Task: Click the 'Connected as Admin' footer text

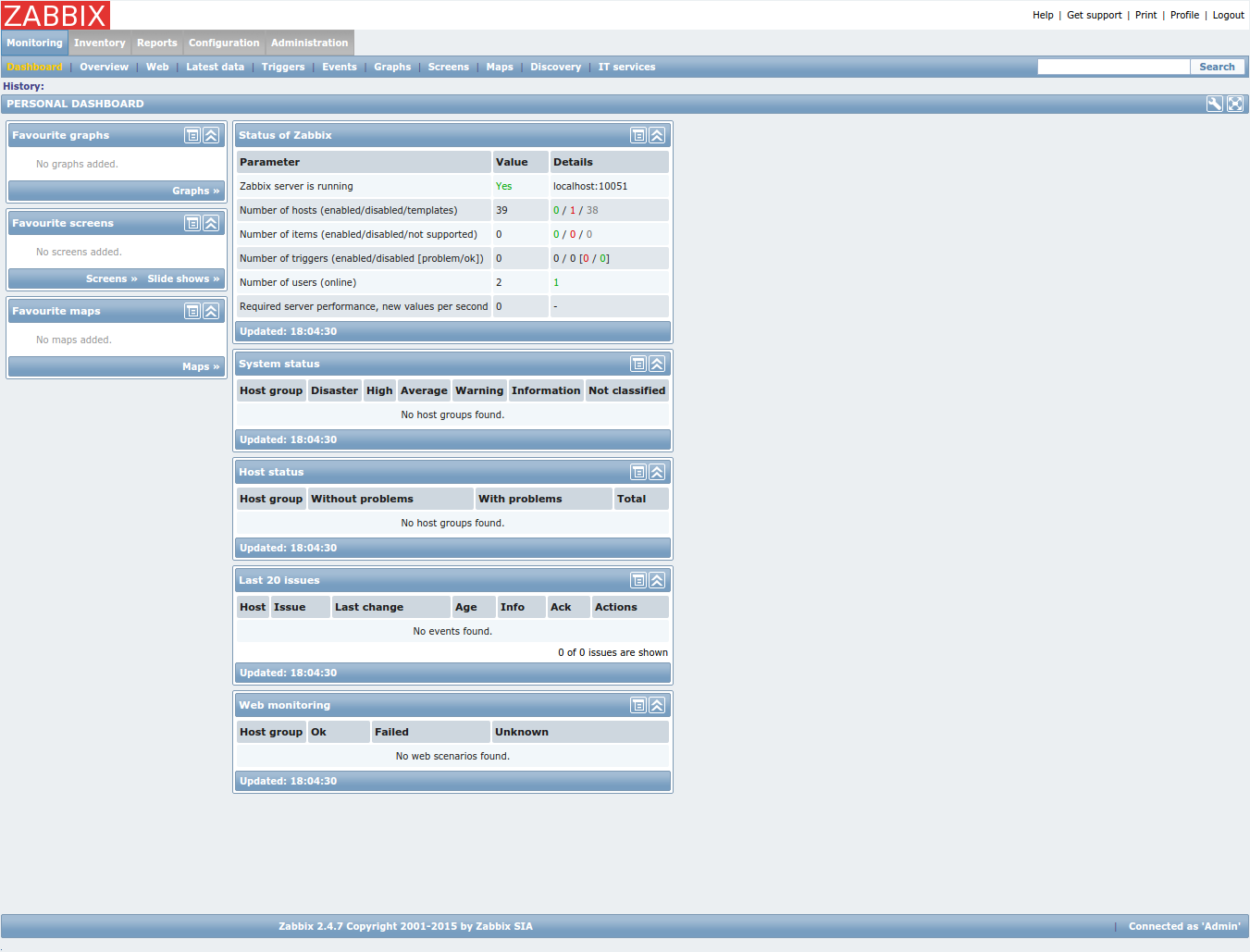Action: click(1184, 926)
